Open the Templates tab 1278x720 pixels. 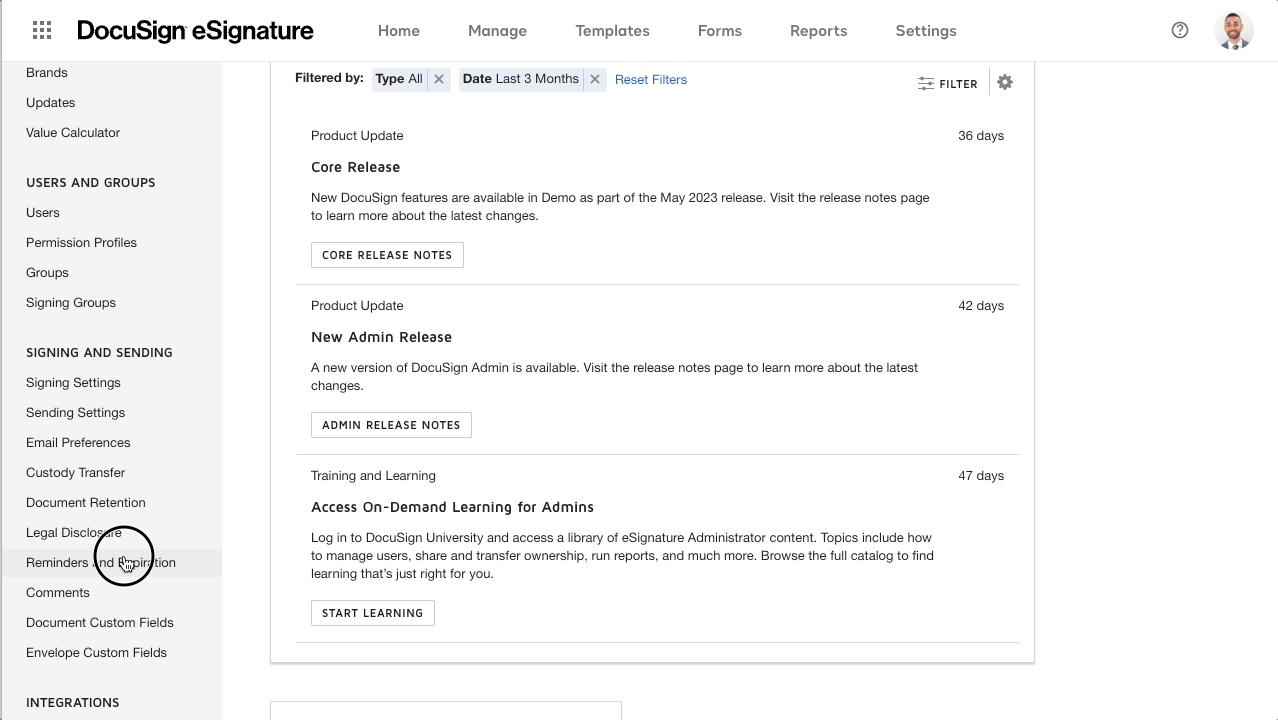pyautogui.click(x=612, y=31)
